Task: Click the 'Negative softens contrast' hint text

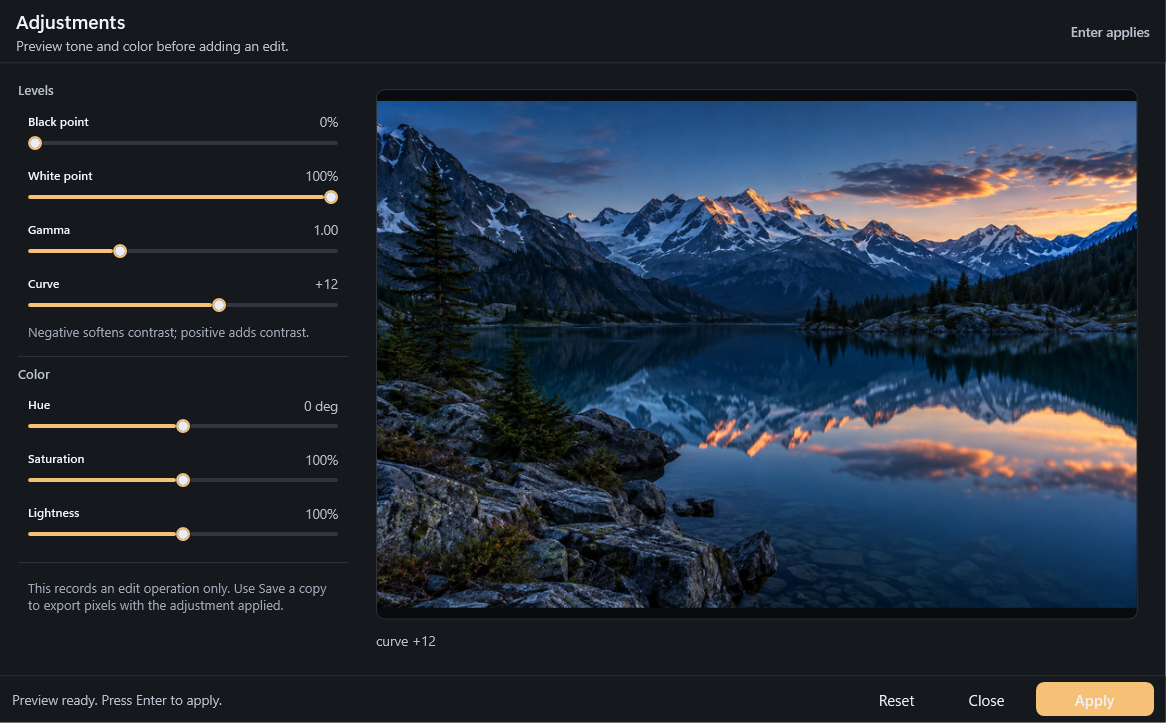Action: (168, 332)
